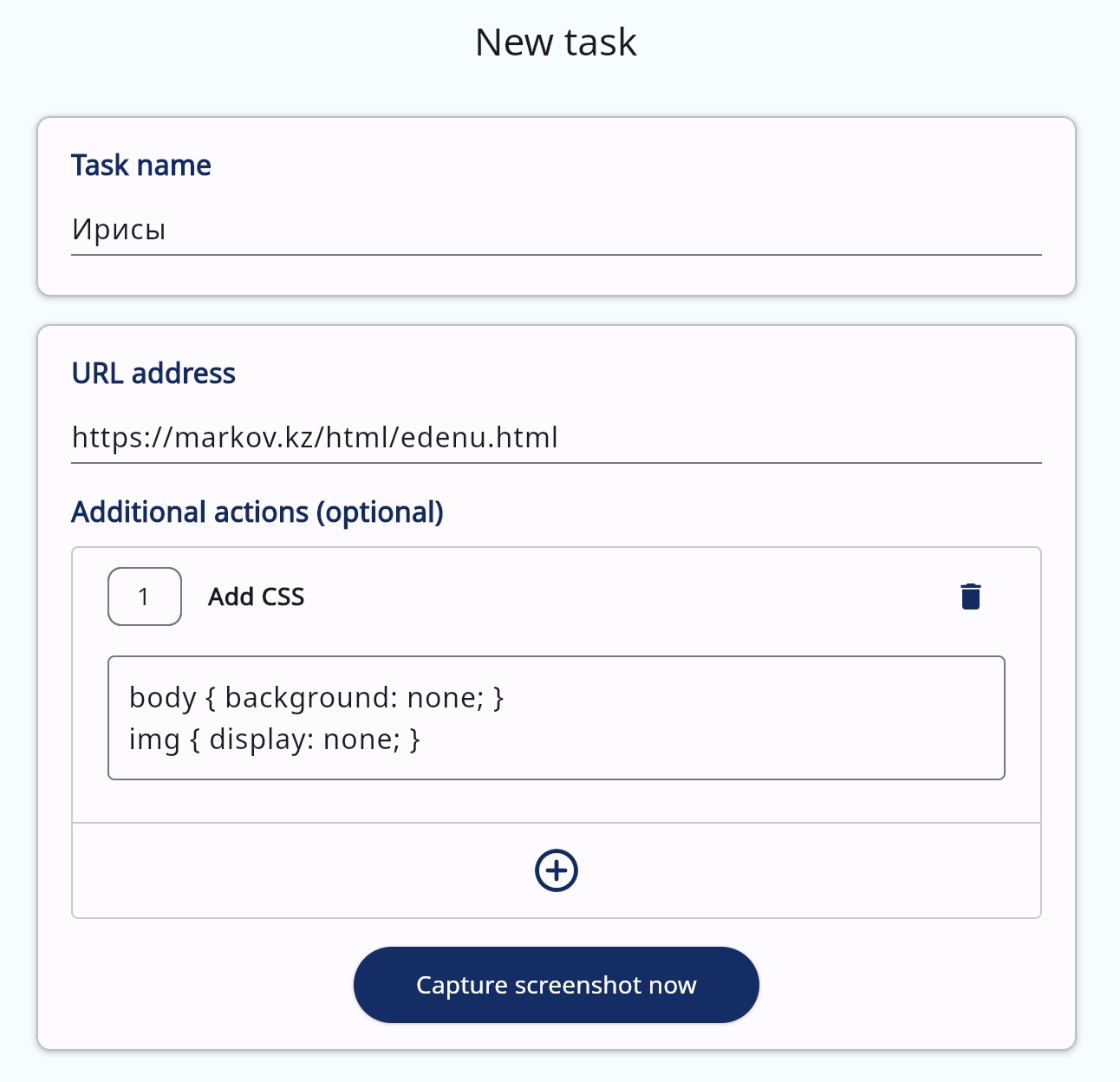Click the empty row around the plus icon
Viewport: 1120px width, 1082px height.
(x=780, y=870)
